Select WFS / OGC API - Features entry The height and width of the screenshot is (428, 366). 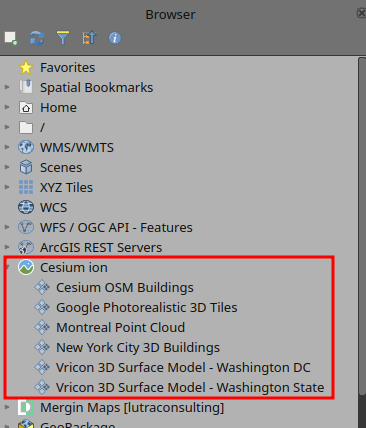pos(116,228)
